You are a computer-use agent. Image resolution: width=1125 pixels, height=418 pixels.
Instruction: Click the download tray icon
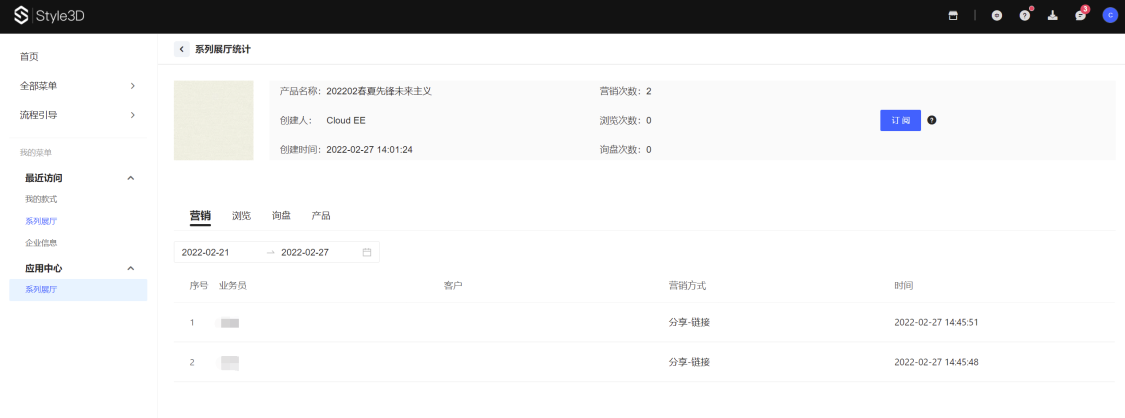point(1052,16)
